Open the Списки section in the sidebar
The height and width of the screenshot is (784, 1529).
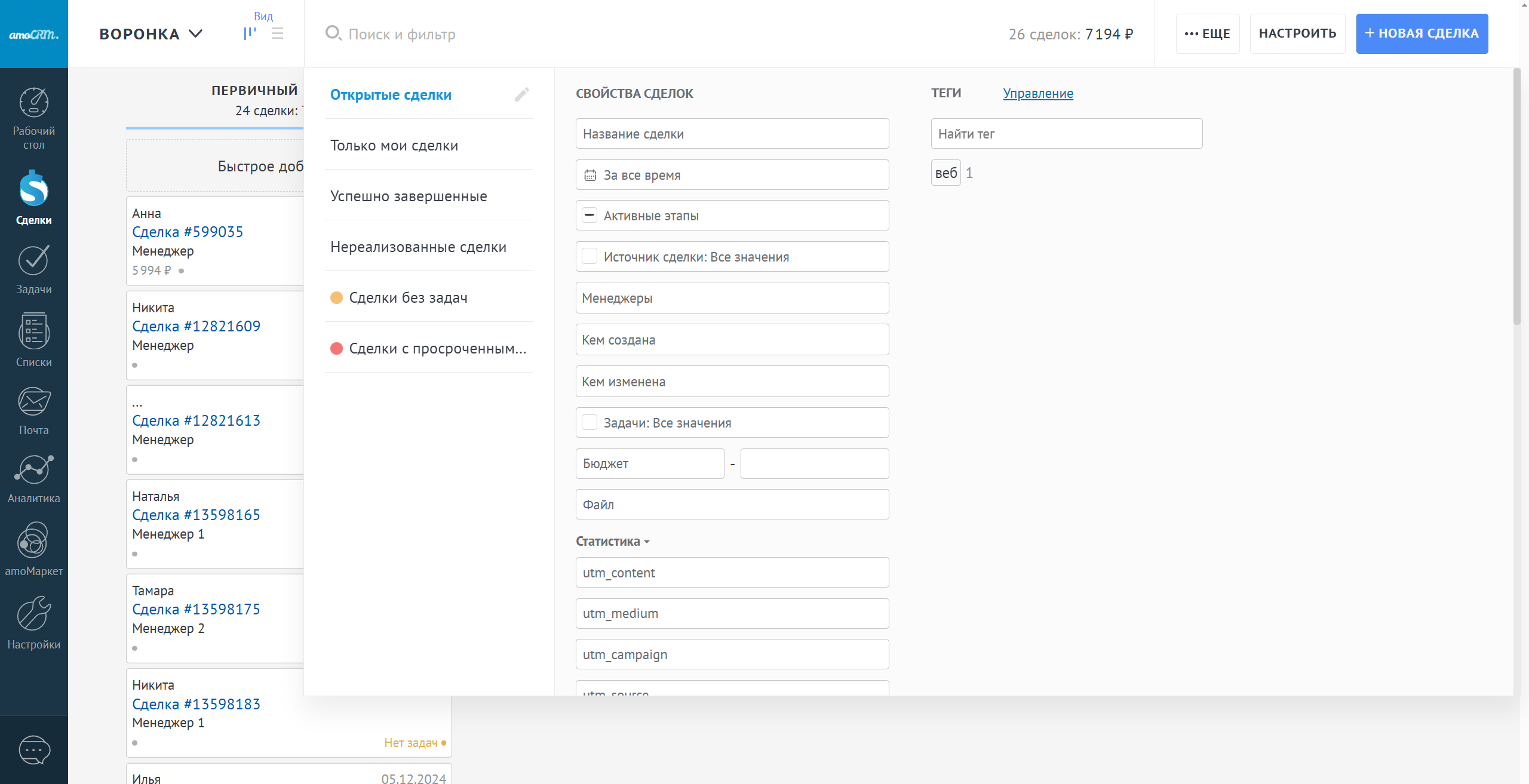pos(34,332)
